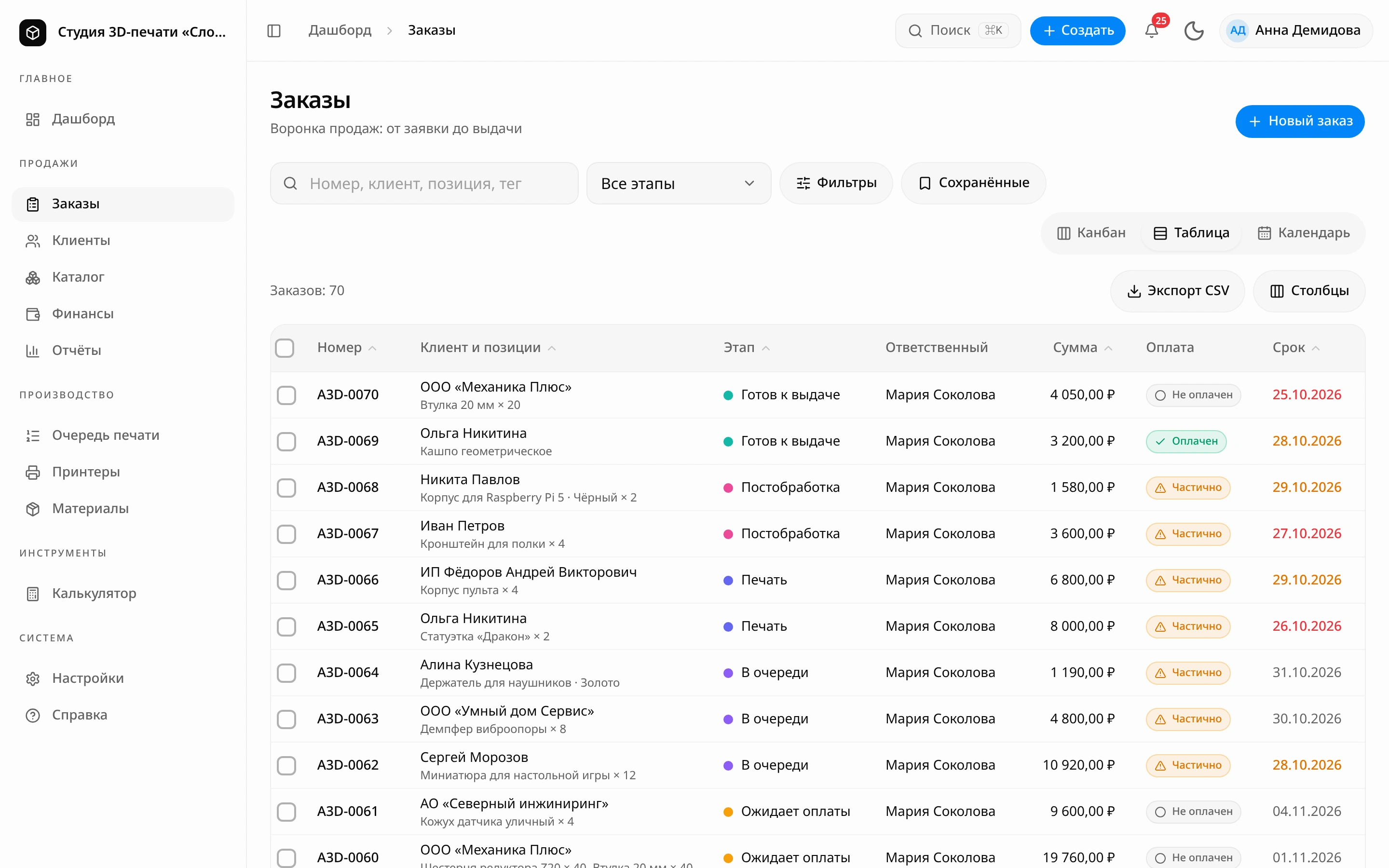Switch to the Канбан view tab
Screen dimensions: 1389x868
click(1092, 233)
